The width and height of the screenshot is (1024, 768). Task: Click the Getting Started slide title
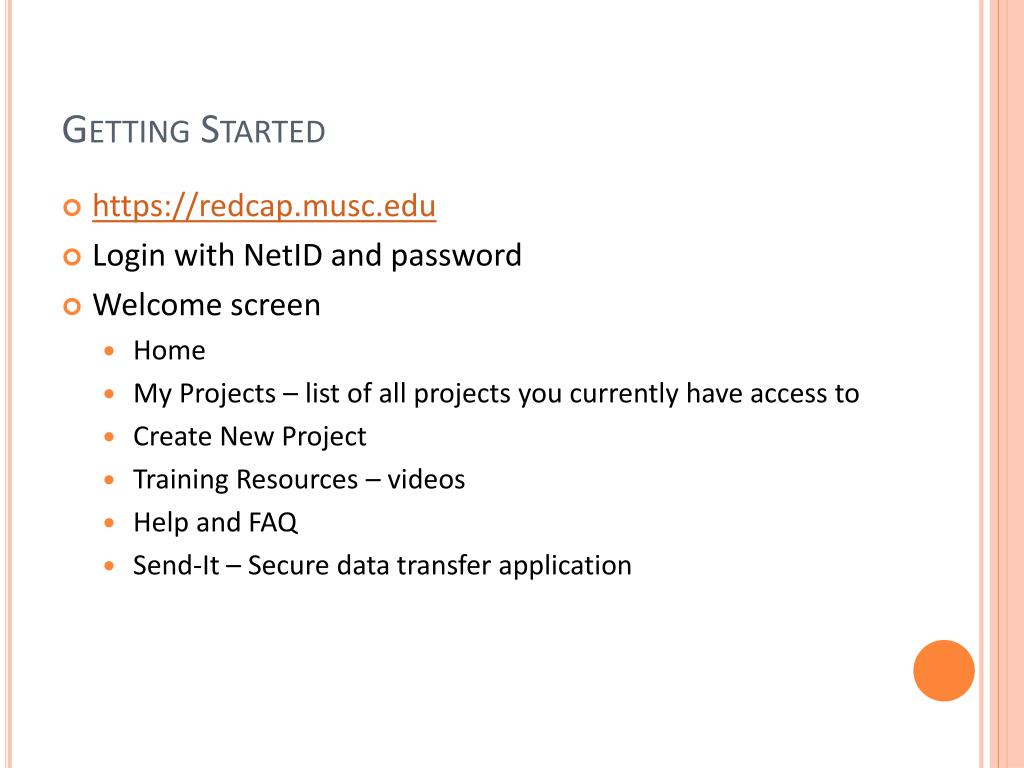coord(194,129)
